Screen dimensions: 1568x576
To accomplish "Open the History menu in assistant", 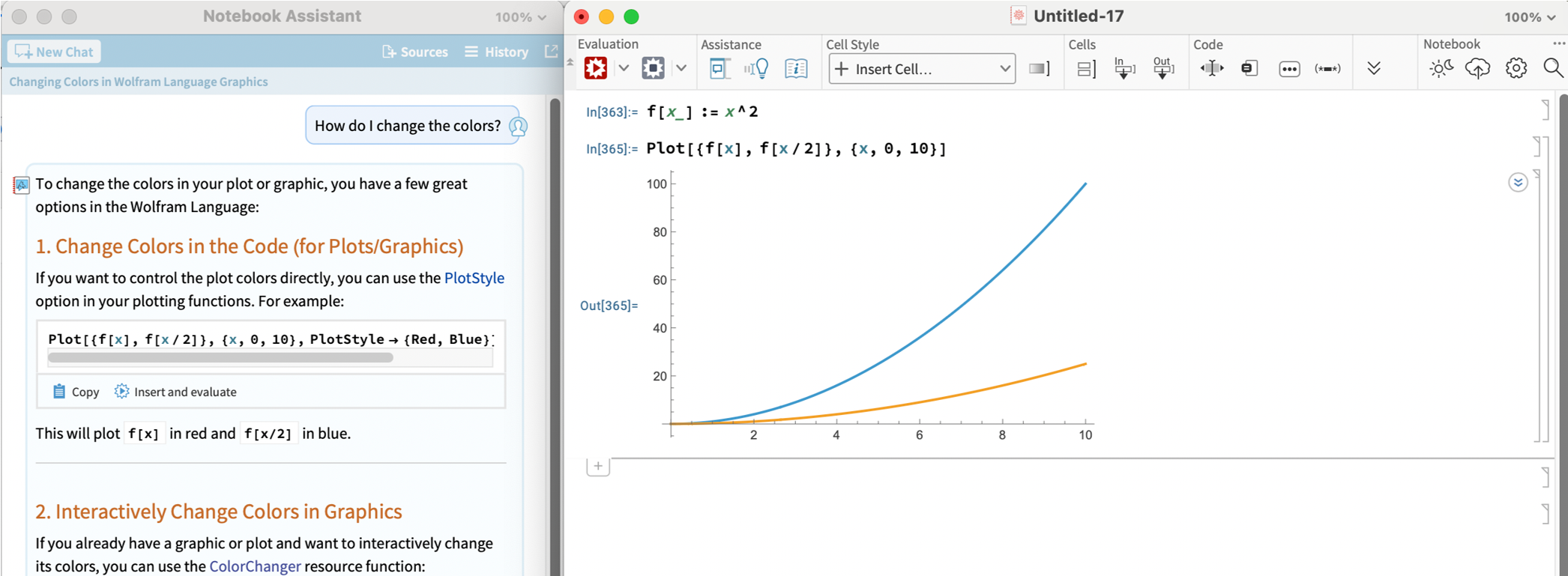I will click(497, 52).
